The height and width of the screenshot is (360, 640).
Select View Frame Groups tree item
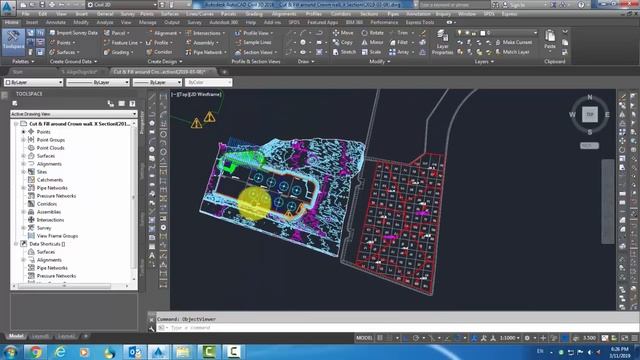(57, 236)
